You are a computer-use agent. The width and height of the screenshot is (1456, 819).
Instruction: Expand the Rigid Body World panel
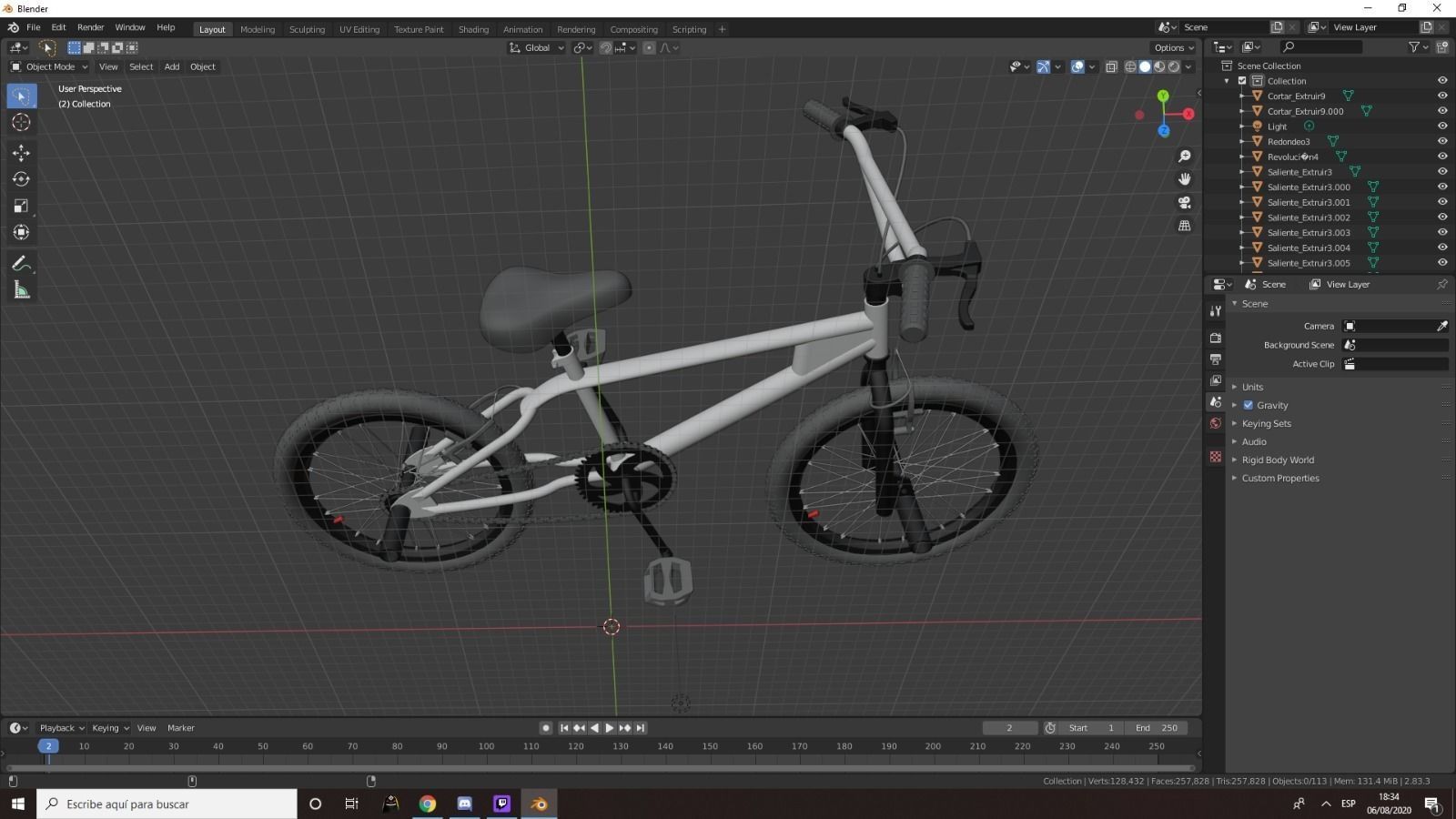tap(1278, 460)
